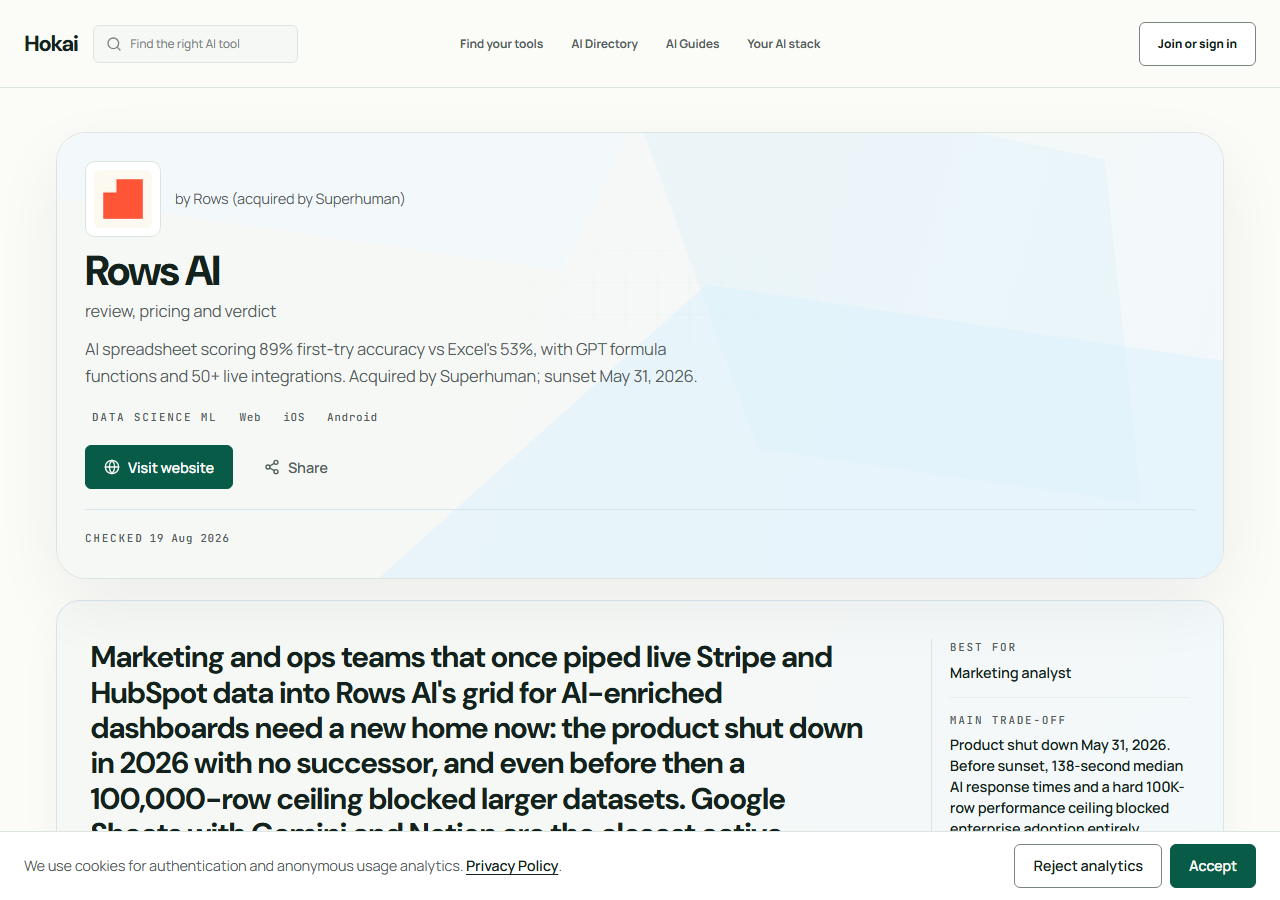Screen dimensions: 1280x900
Task: Click the Rows AI heading
Action: tap(152, 271)
